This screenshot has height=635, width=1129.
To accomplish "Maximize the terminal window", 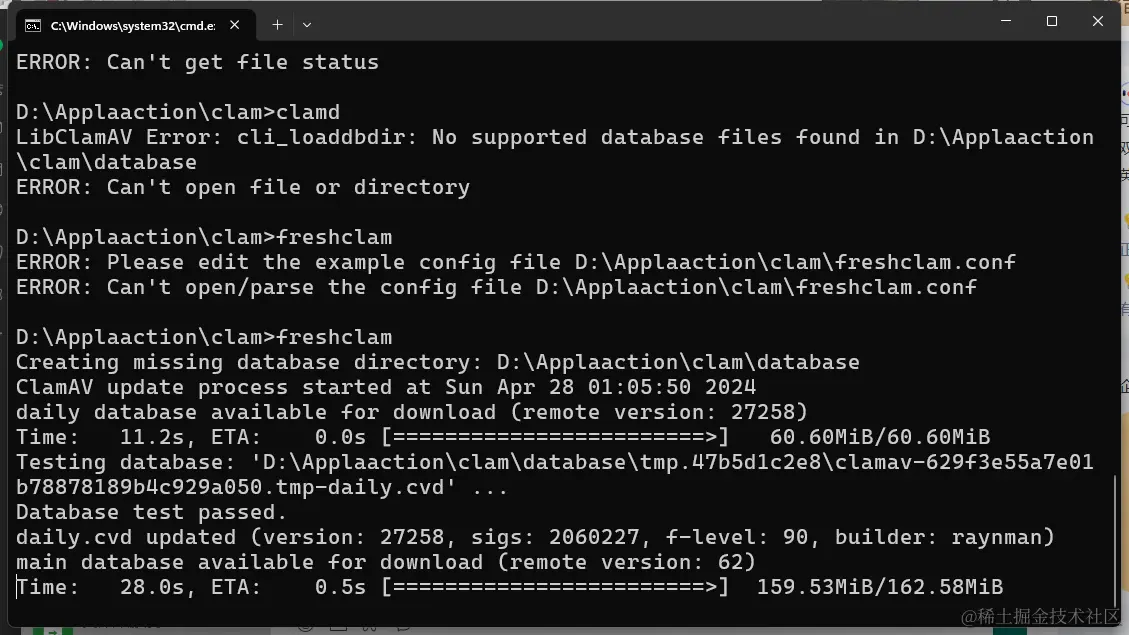I will point(1052,21).
